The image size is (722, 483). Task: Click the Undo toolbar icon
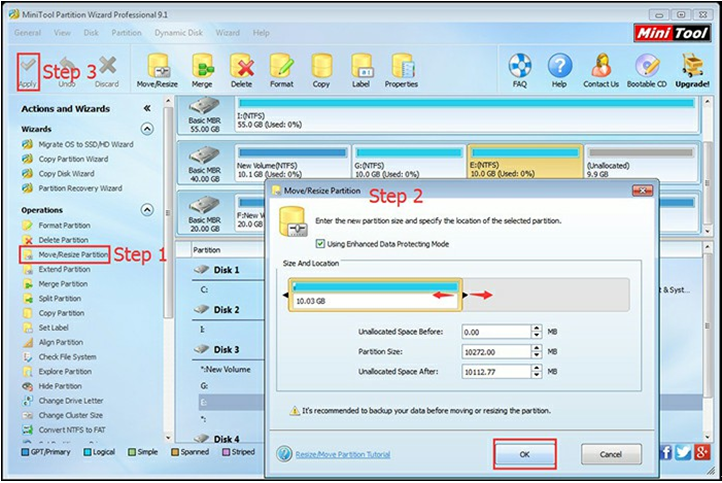[67, 65]
